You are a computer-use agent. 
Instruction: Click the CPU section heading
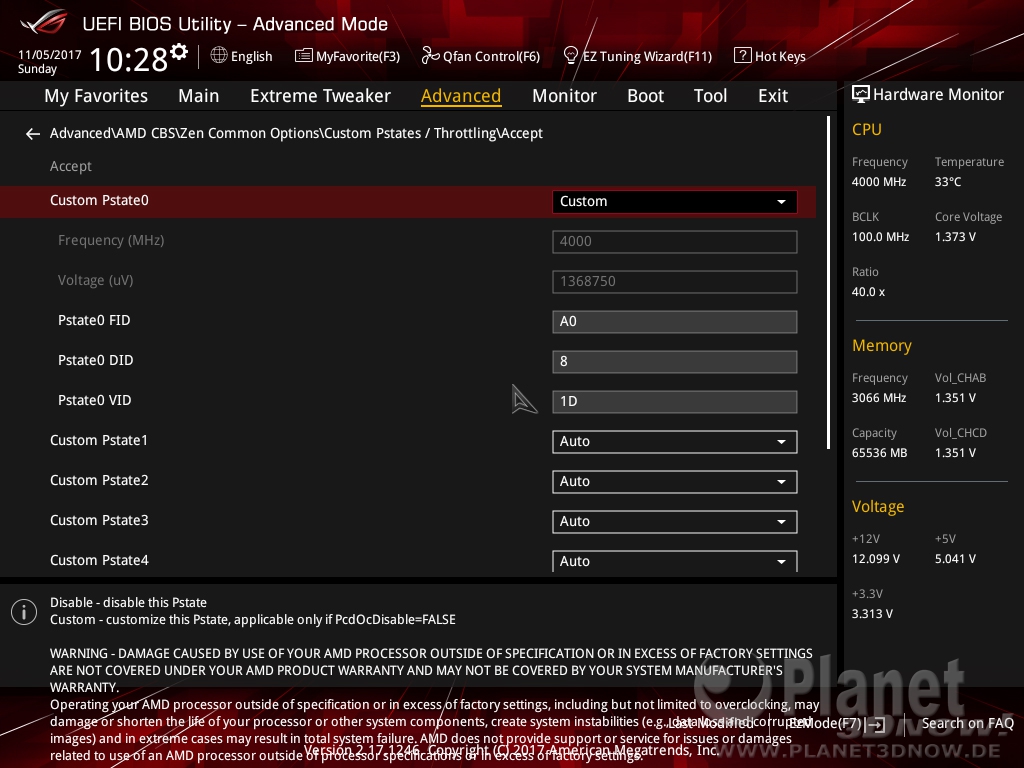click(867, 129)
